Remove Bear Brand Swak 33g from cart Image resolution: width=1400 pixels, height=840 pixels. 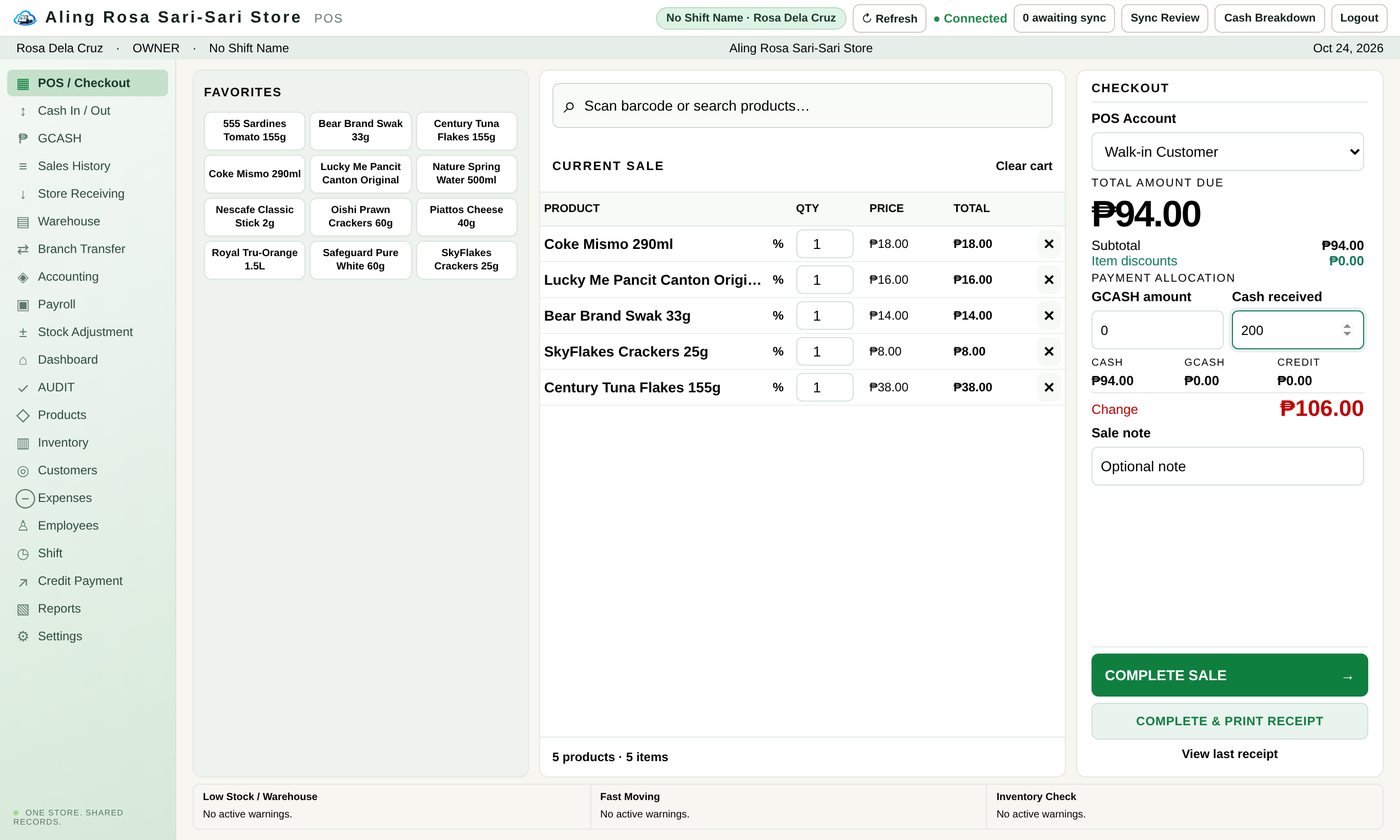tap(1049, 316)
